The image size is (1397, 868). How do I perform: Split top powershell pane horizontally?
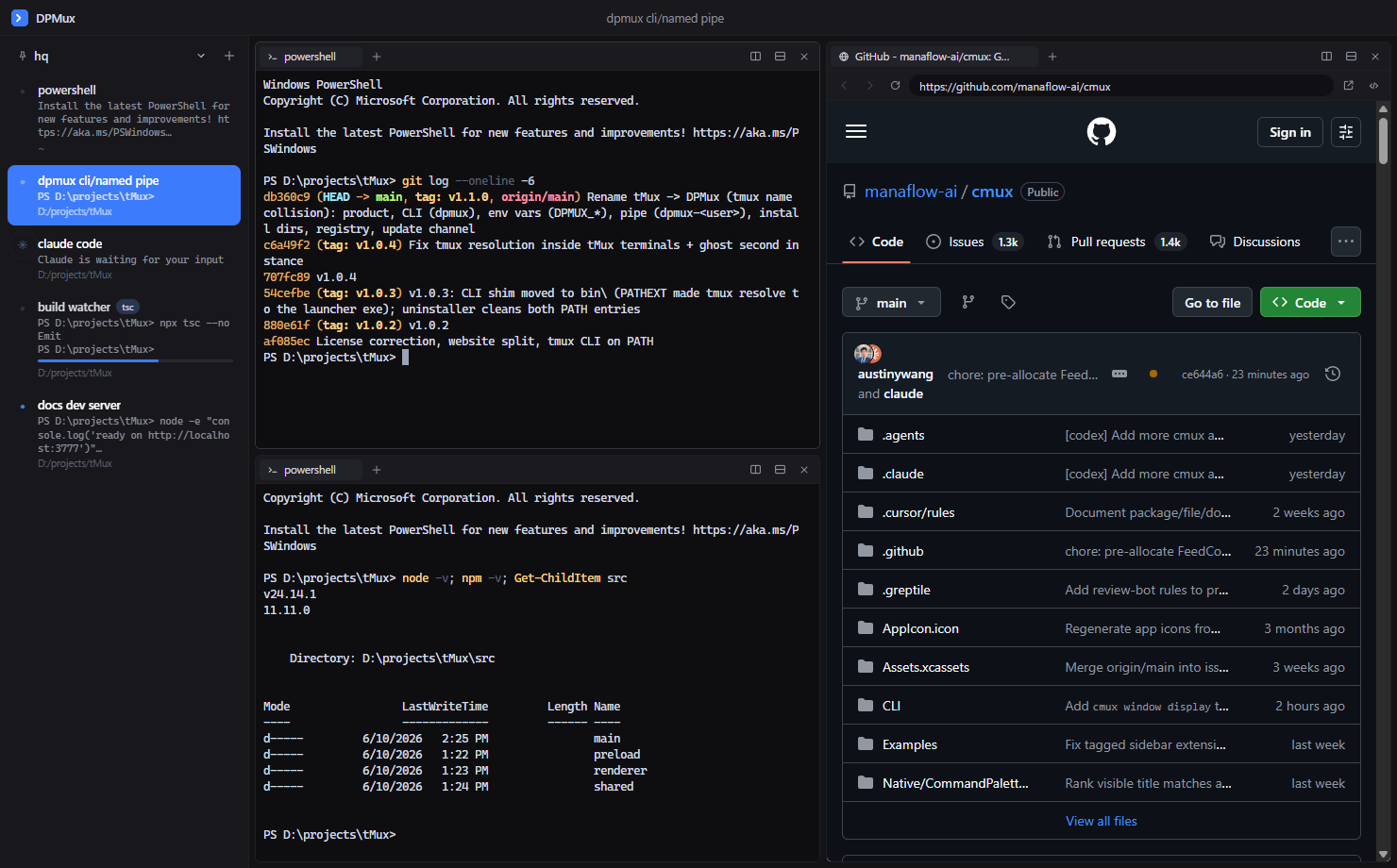point(780,57)
